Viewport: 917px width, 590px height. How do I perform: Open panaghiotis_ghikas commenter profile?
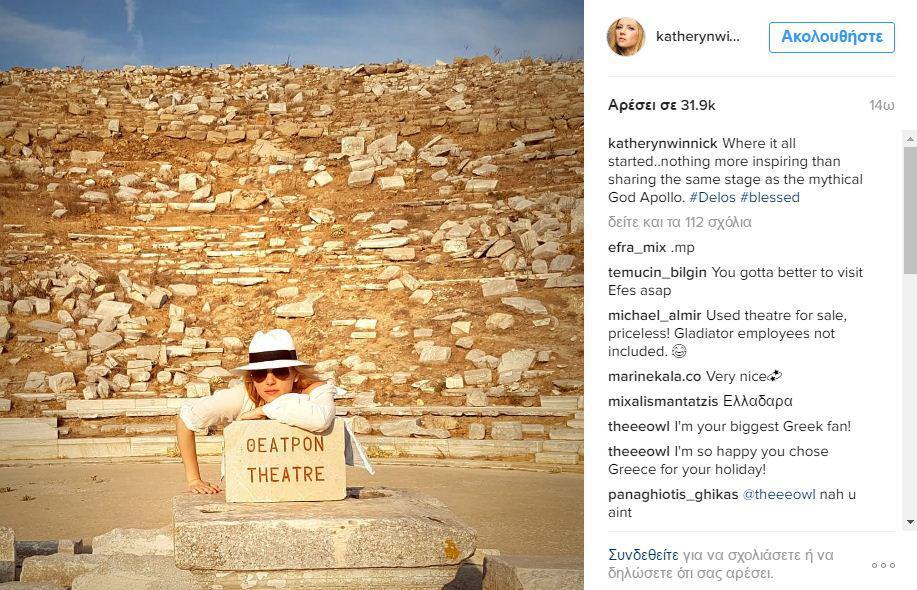coord(673,495)
